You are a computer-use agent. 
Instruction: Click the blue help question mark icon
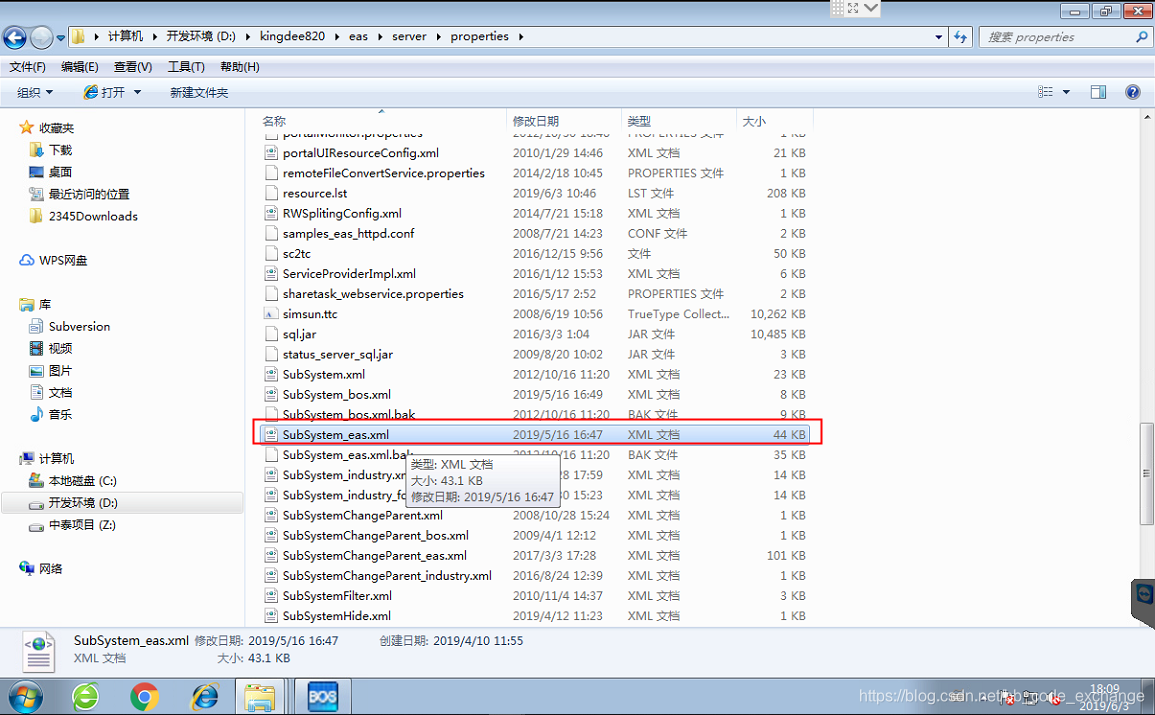point(1133,92)
